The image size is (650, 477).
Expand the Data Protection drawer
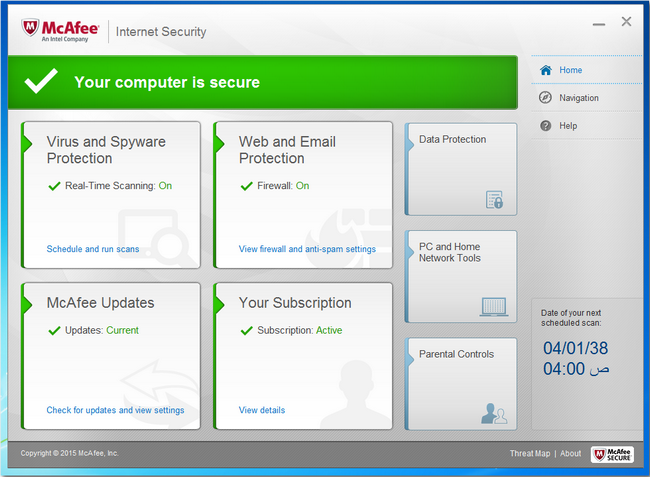coord(461,169)
